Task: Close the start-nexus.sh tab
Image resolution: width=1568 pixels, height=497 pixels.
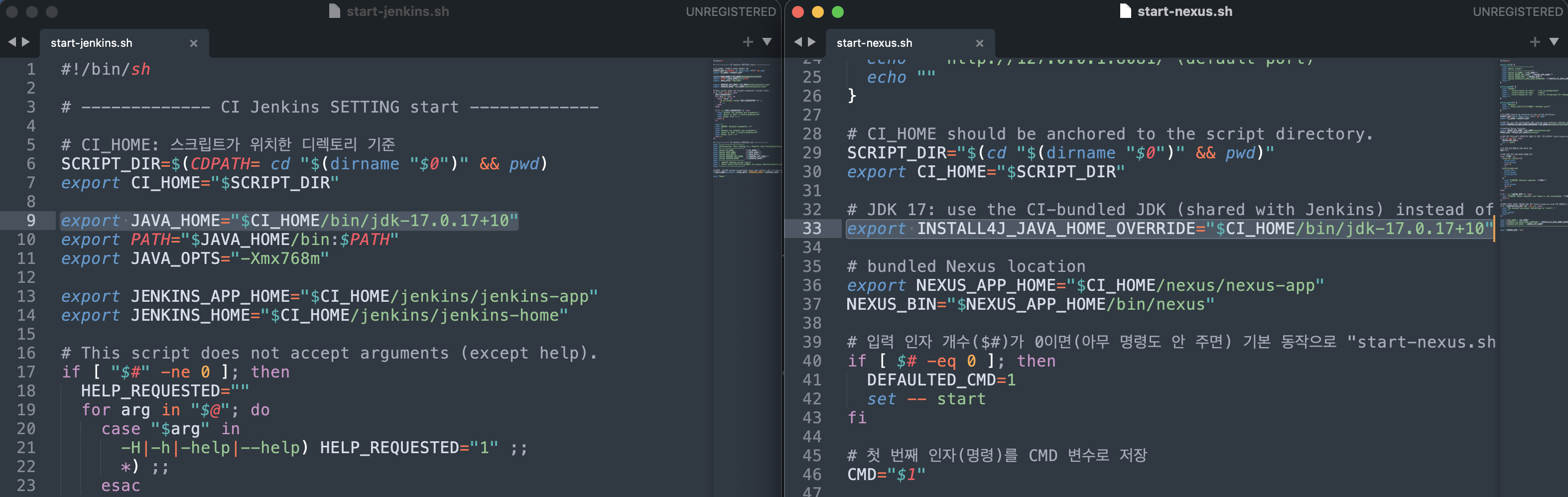Action: click(x=980, y=43)
